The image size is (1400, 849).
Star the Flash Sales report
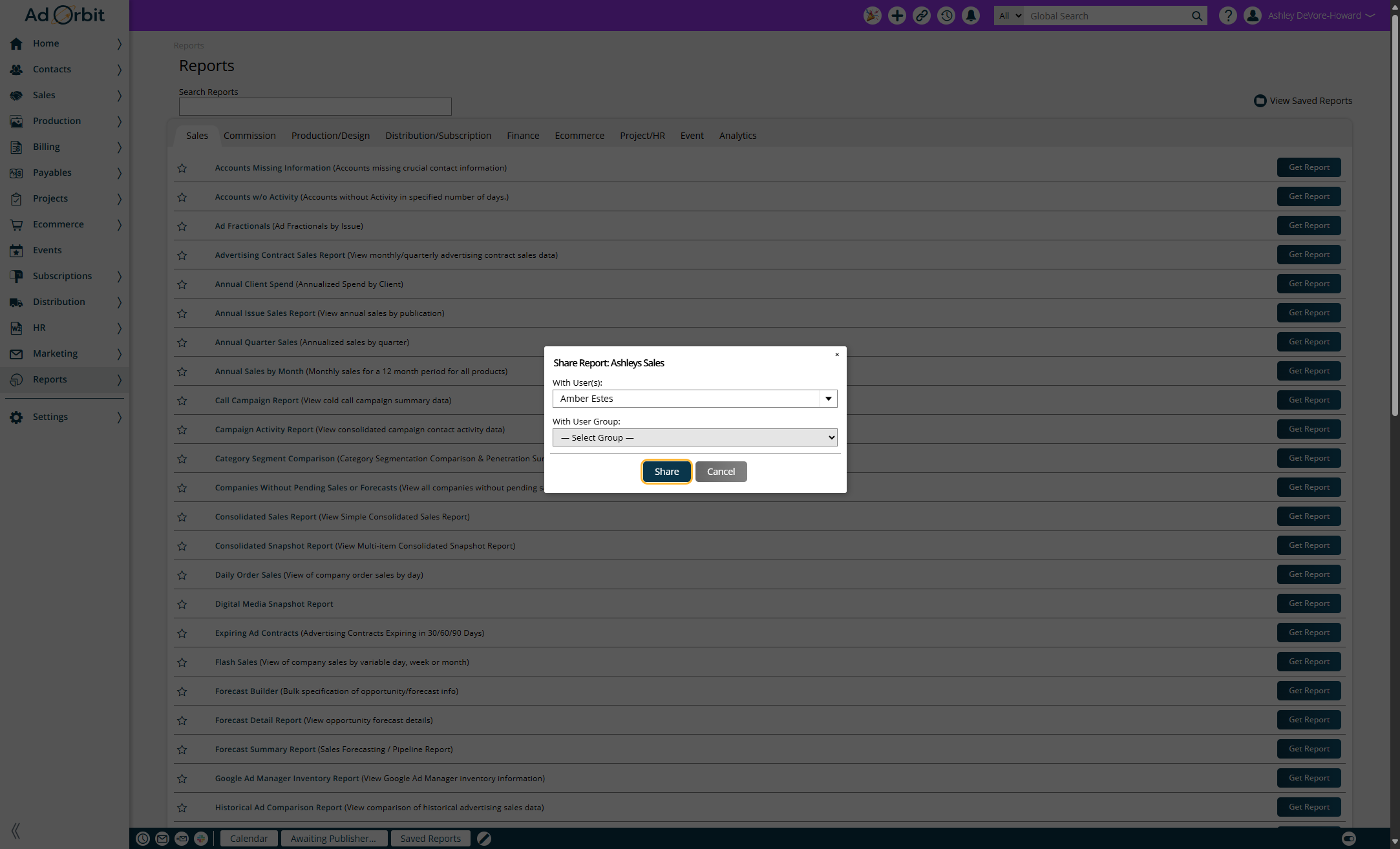click(x=182, y=662)
